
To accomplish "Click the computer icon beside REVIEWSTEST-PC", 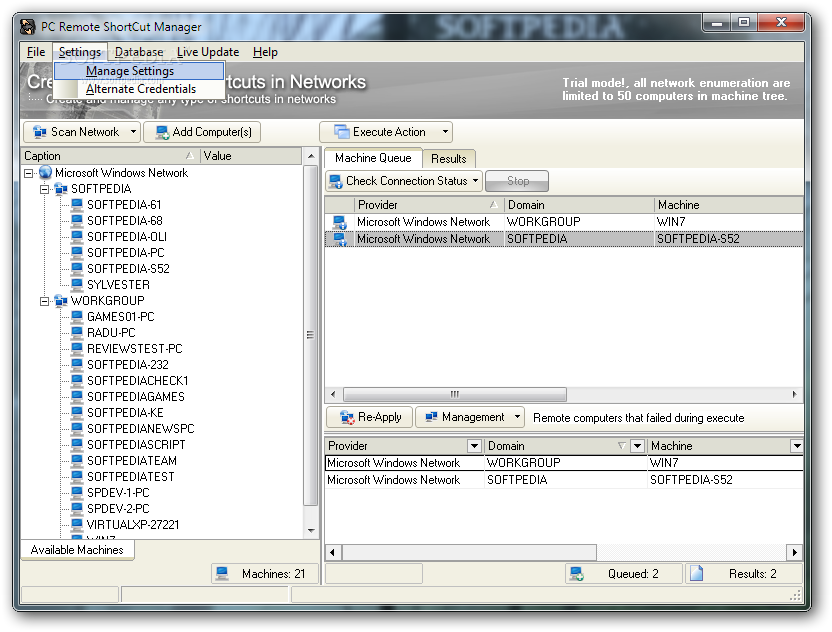I will coord(77,348).
